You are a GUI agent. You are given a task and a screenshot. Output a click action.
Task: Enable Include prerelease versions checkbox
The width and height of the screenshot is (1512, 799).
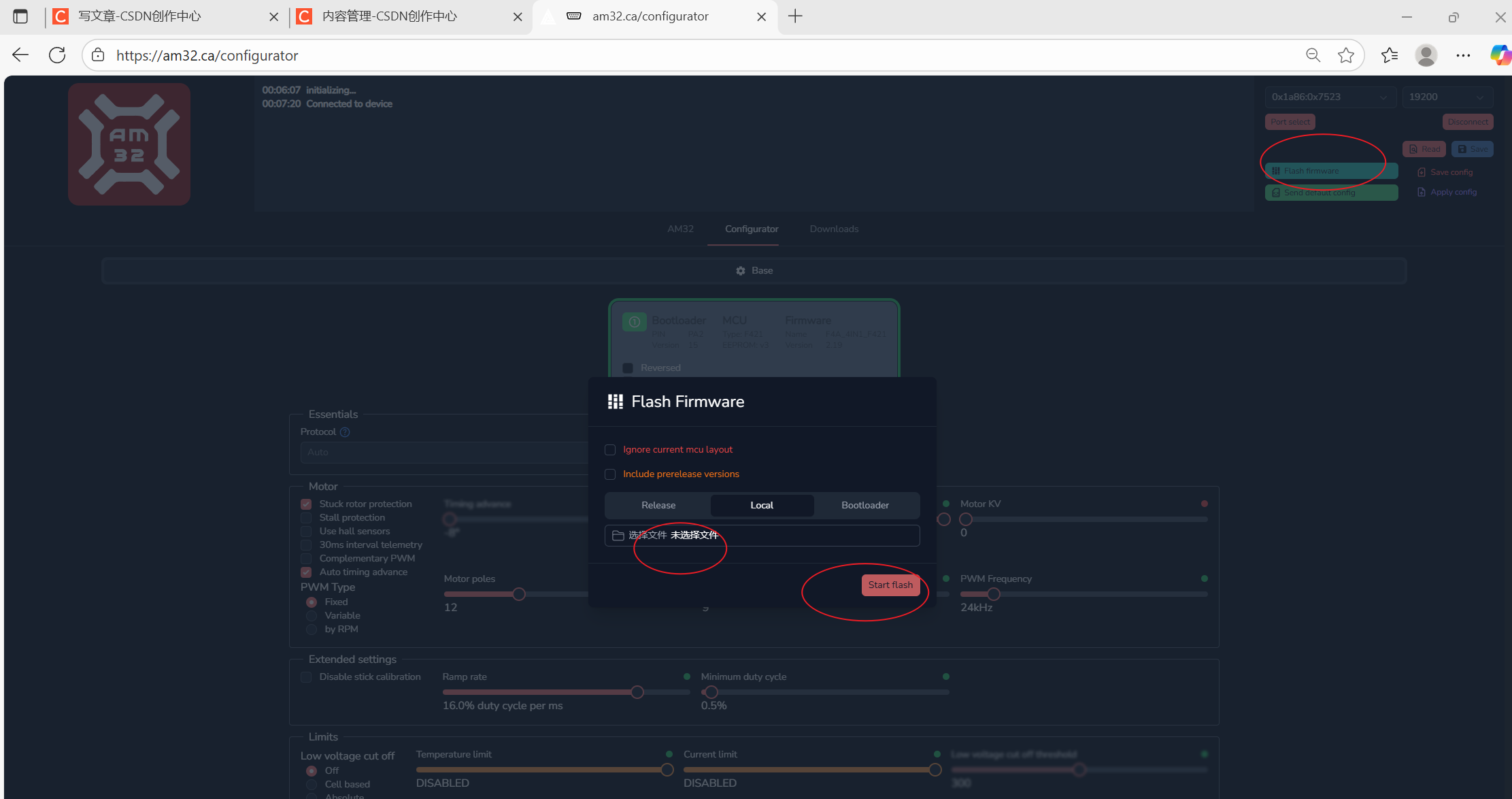coord(610,474)
